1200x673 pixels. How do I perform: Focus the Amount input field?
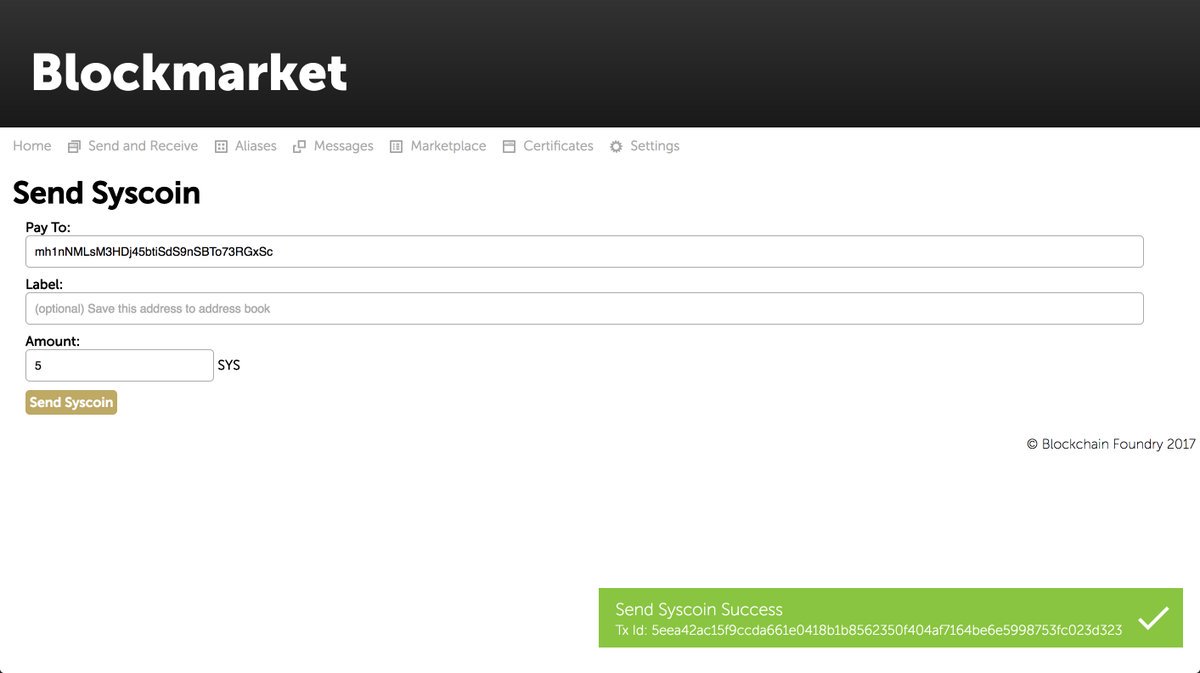119,366
